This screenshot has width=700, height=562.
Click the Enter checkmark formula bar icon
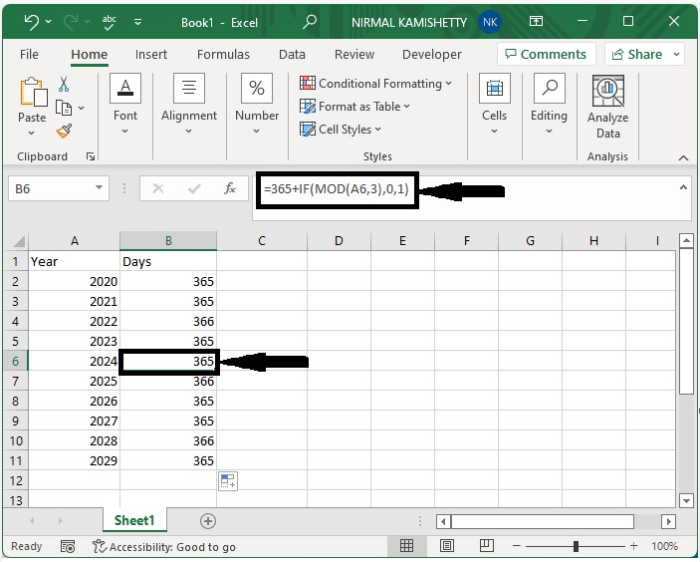coord(194,188)
